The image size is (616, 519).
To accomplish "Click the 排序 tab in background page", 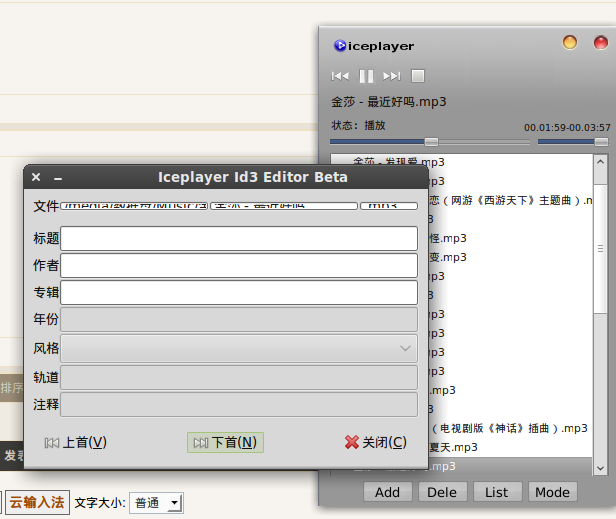I will coord(12,388).
